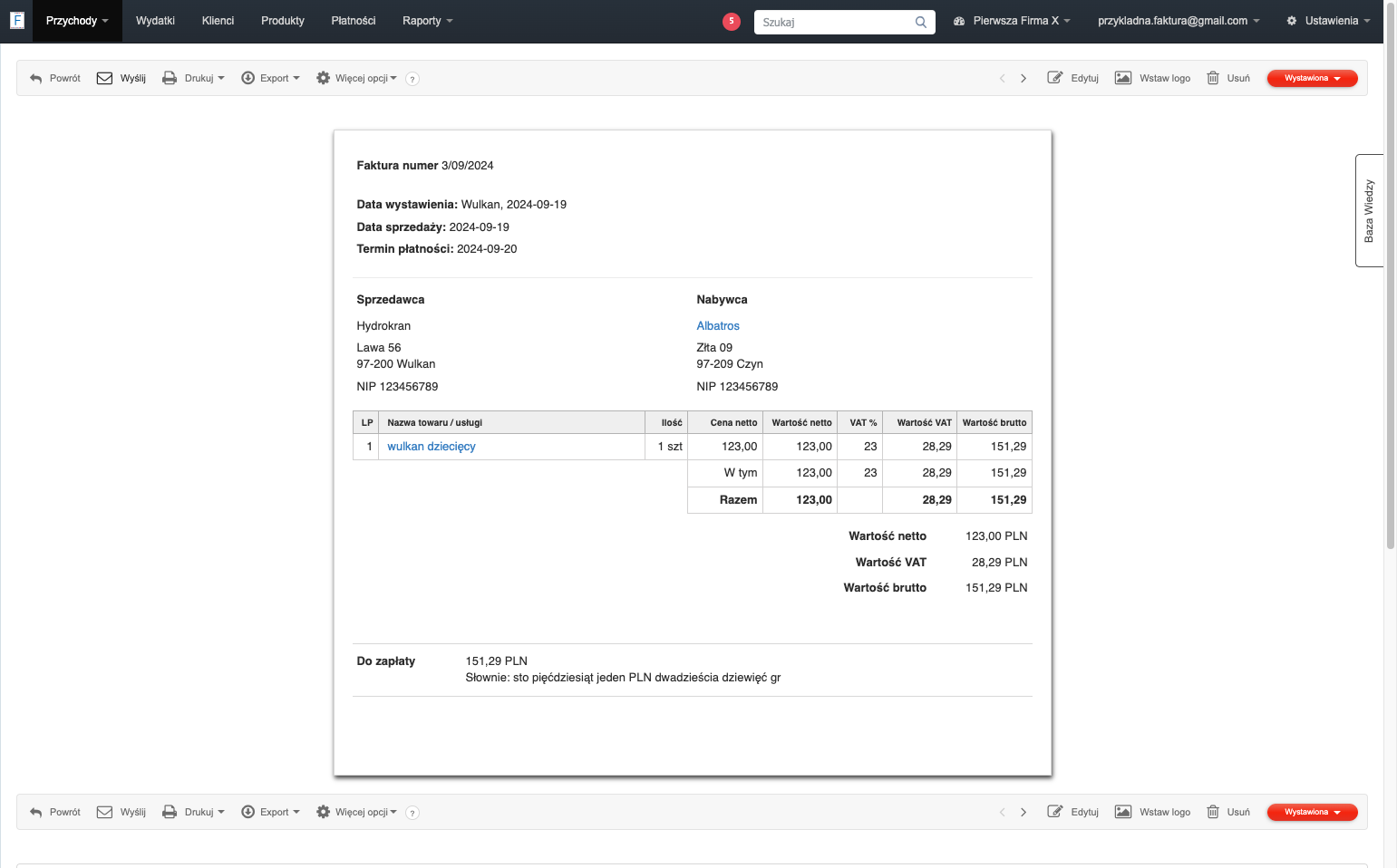Click the search magnifier icon
The width and height of the screenshot is (1397, 868).
click(x=921, y=22)
